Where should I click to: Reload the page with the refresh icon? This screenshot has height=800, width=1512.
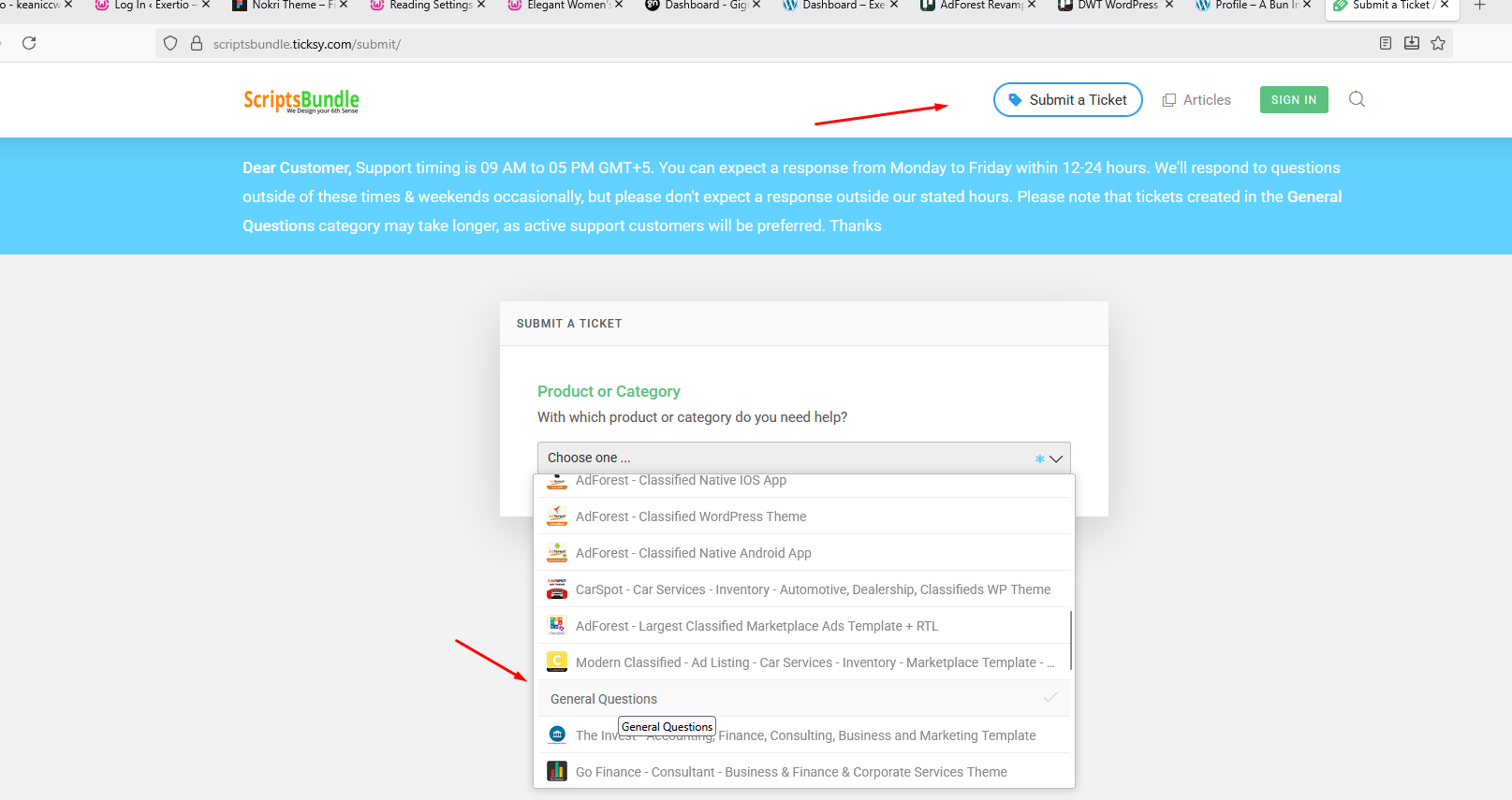point(29,43)
